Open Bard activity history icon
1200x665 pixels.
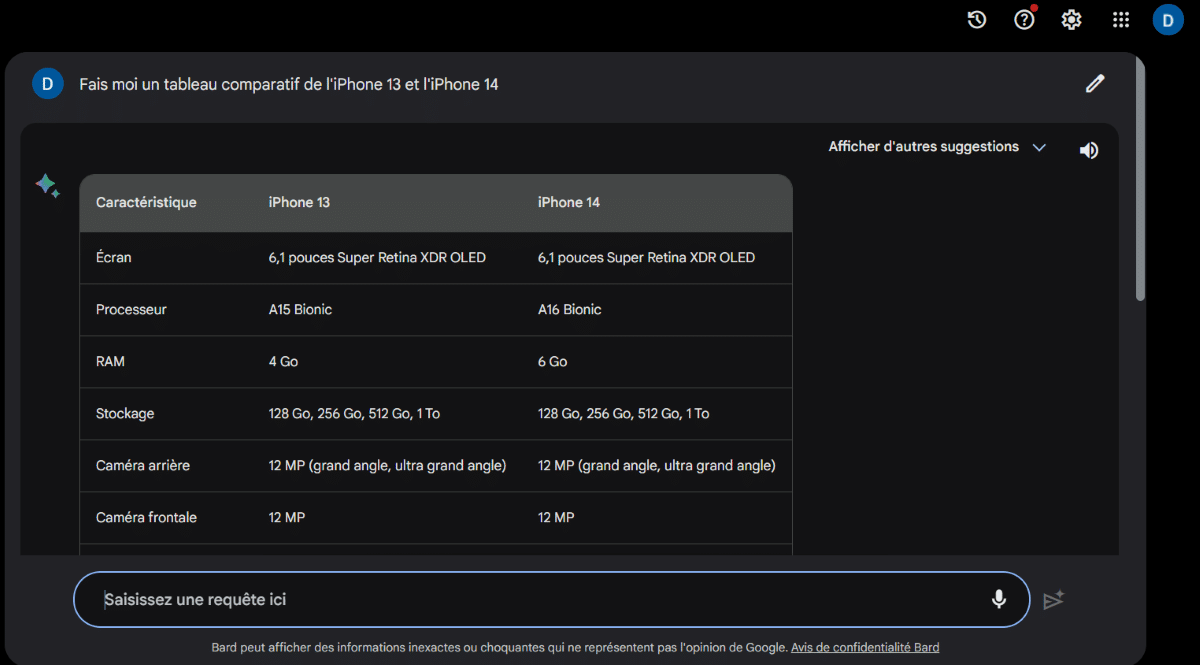click(x=977, y=20)
